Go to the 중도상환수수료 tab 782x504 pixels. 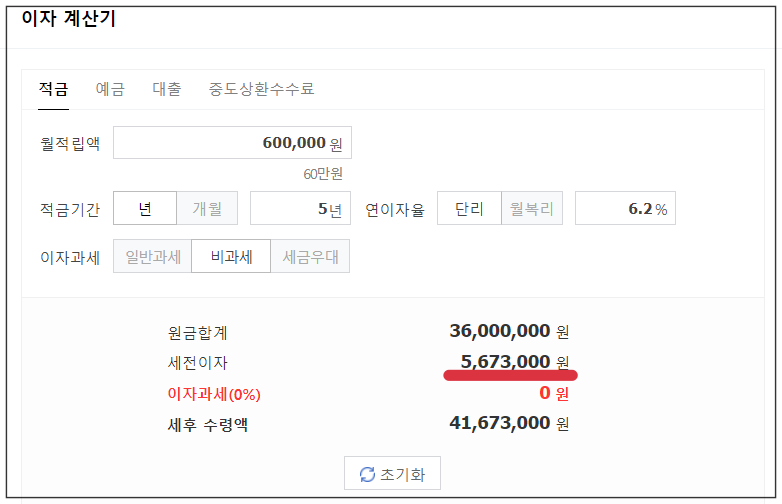[x=261, y=89]
